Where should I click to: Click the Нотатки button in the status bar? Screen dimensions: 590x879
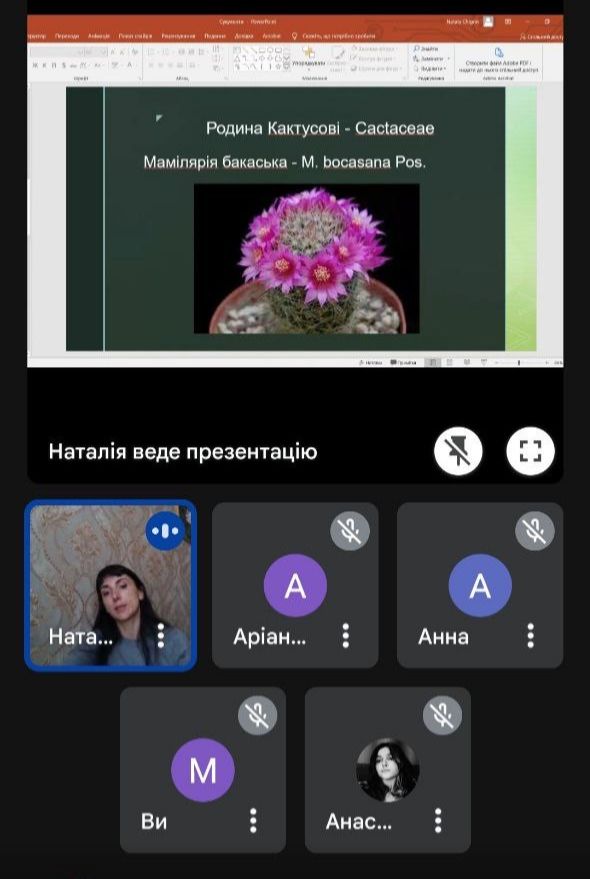[x=370, y=363]
